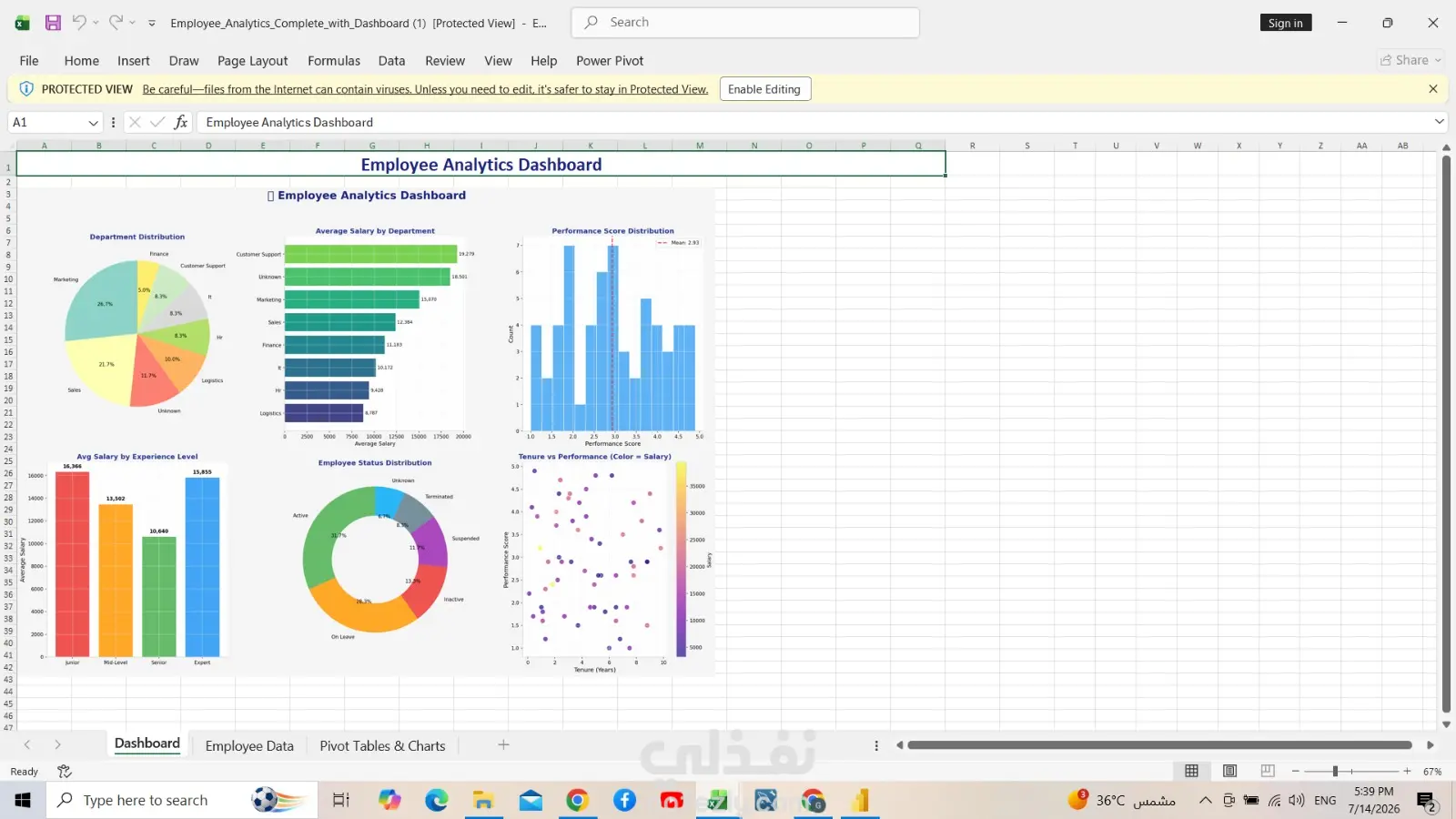Viewport: 1456px width, 819px height.
Task: Click the previous sheet navigation arrow
Action: click(27, 745)
